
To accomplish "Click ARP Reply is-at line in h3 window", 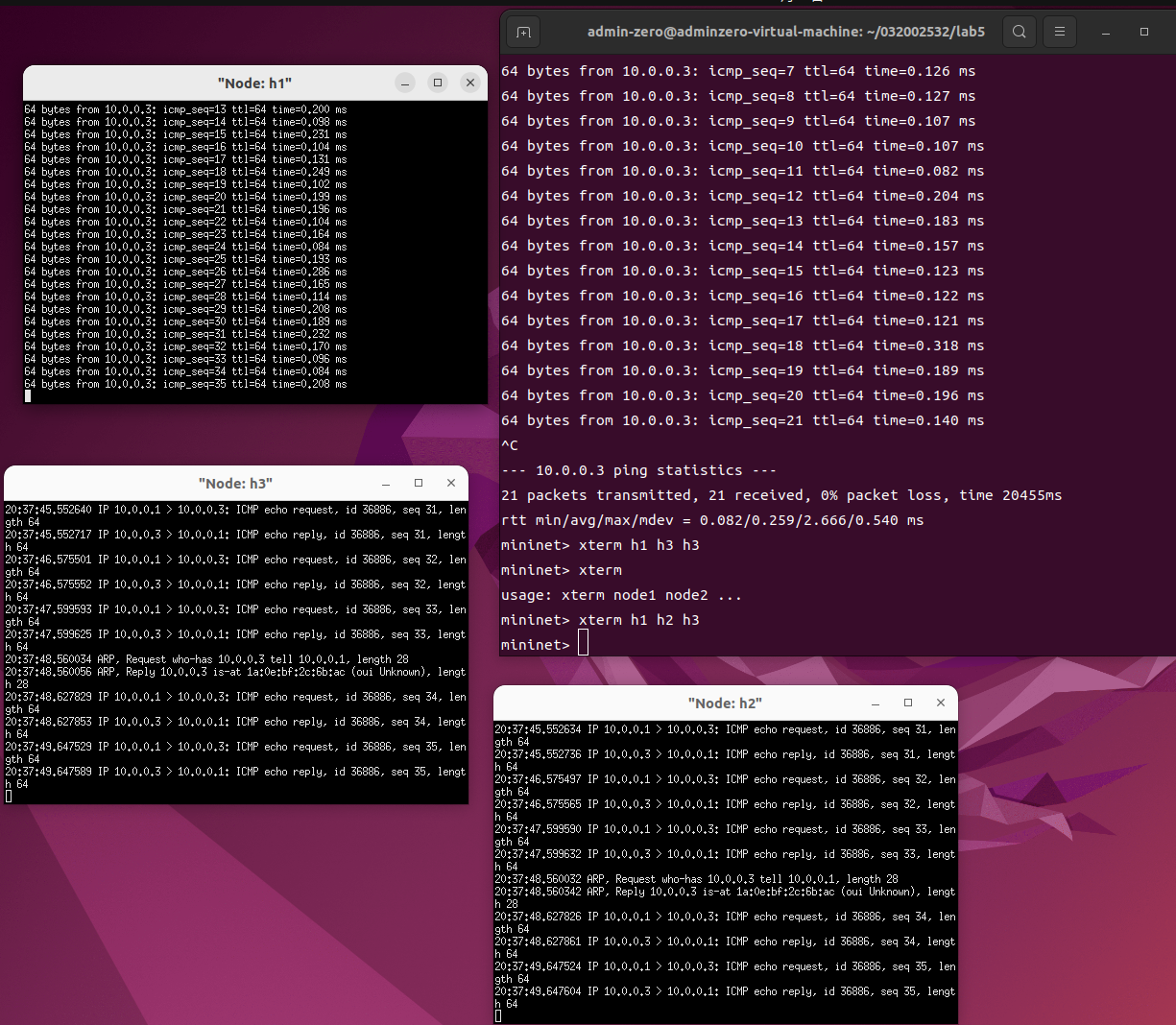I will [x=236, y=678].
